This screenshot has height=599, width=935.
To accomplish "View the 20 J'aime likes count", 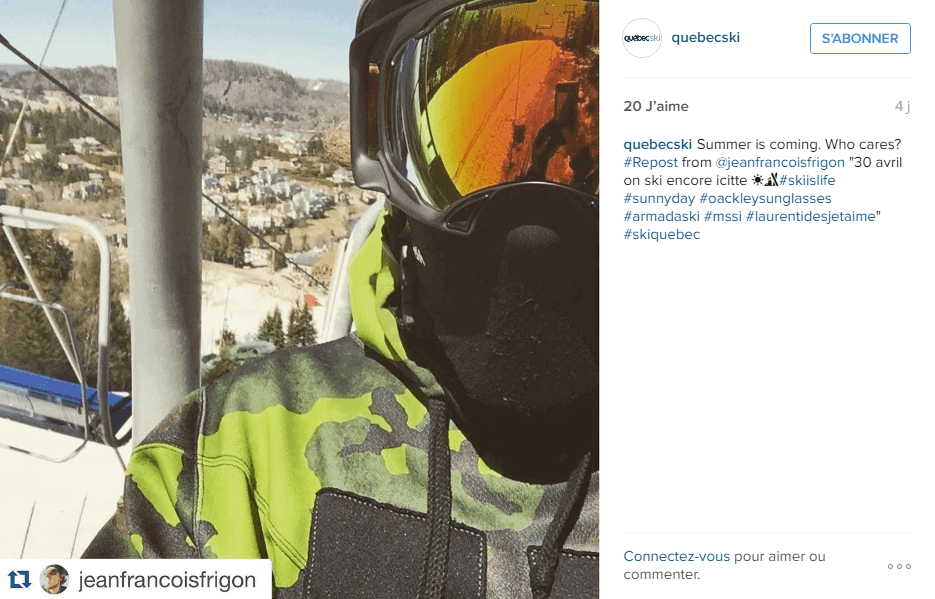I will click(656, 106).
